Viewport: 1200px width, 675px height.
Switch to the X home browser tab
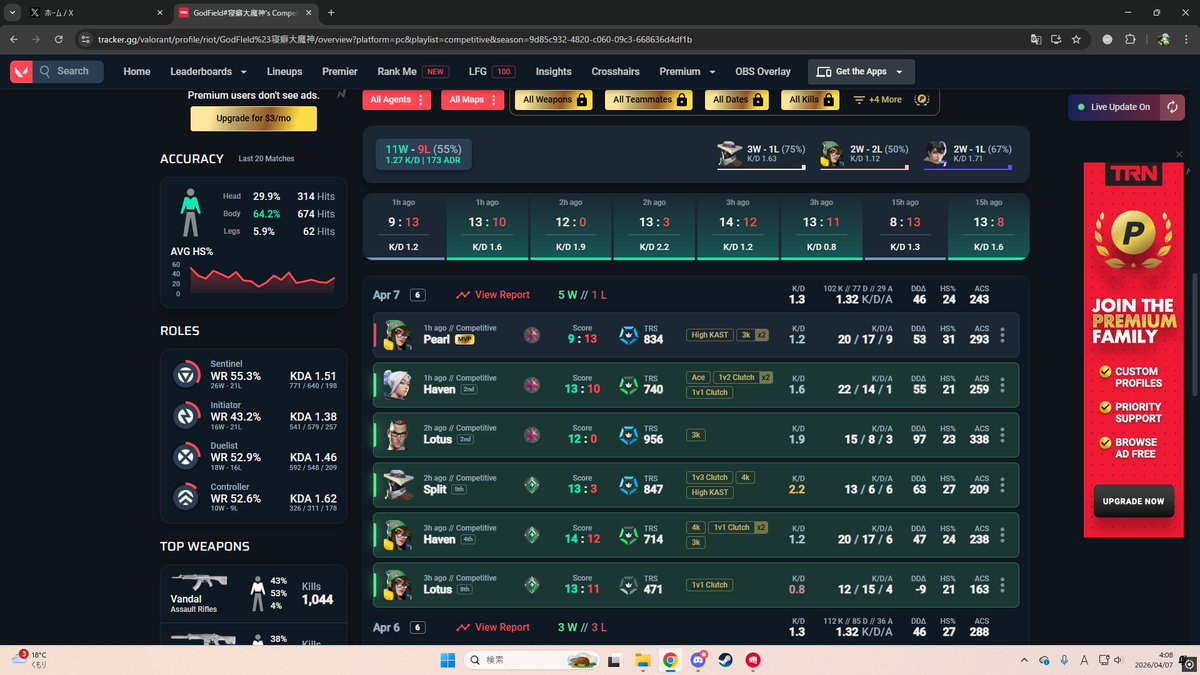click(x=95, y=13)
